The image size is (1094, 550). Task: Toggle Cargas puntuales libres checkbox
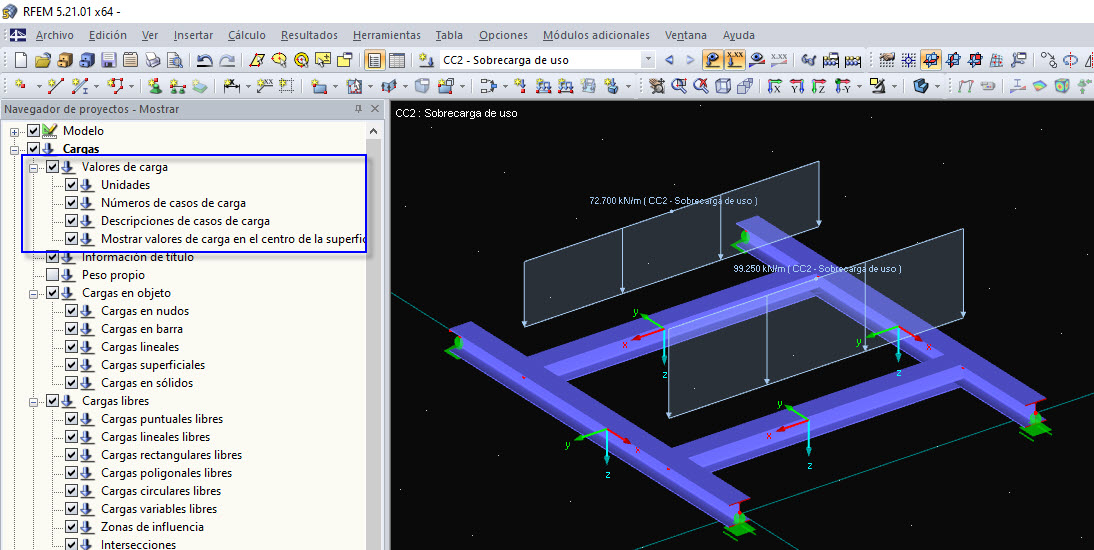click(71, 419)
